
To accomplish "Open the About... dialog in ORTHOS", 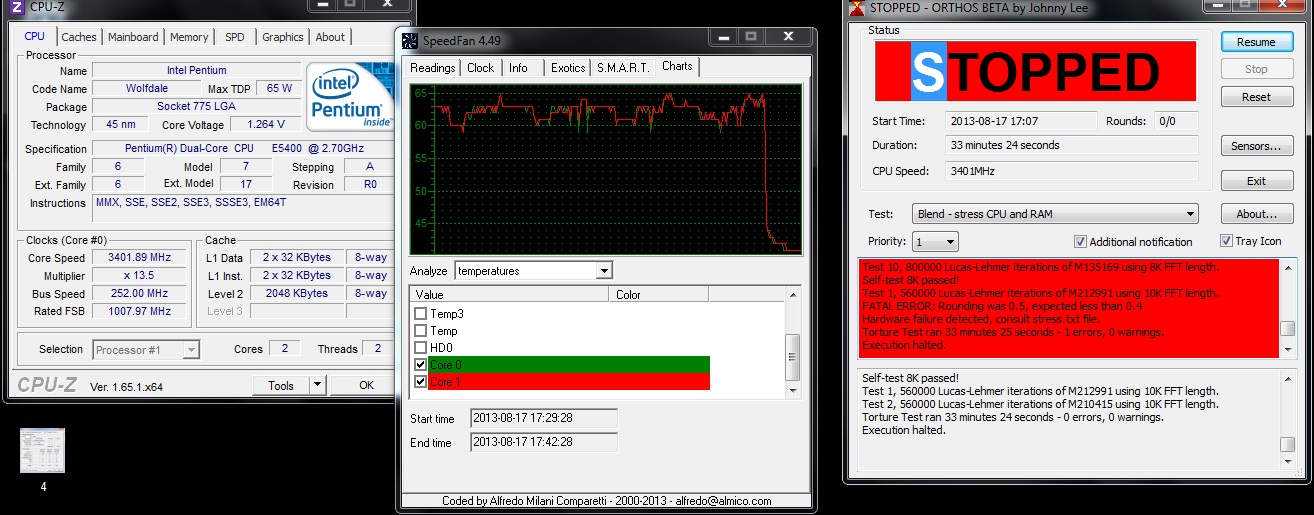I will (x=1256, y=214).
